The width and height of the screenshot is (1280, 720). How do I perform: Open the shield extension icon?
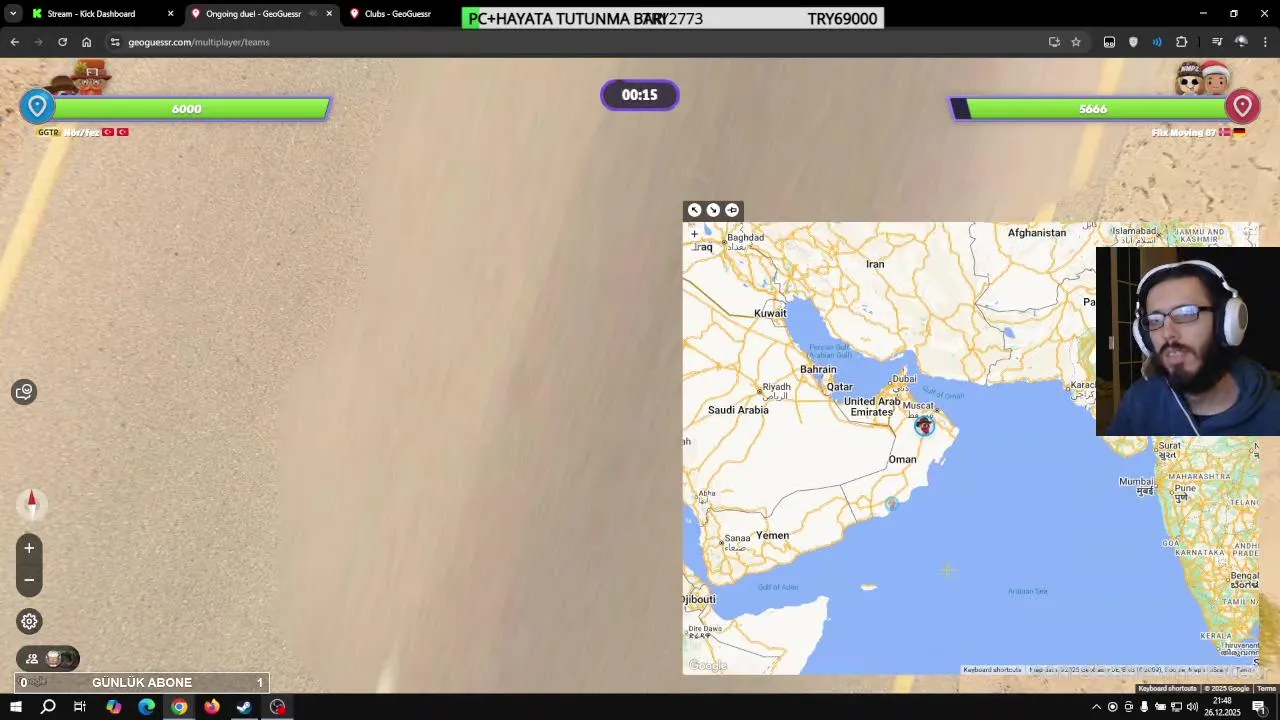[x=1133, y=42]
